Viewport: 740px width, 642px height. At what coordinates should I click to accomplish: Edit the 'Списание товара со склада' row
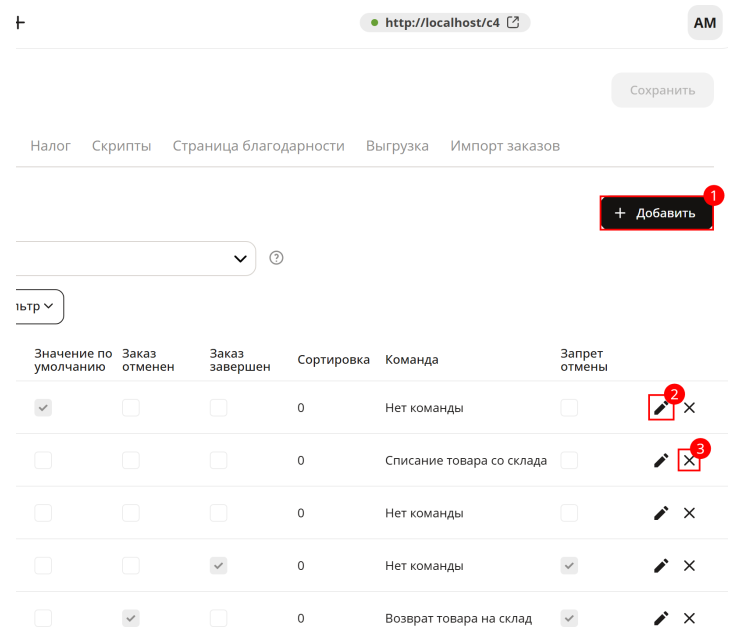(661, 460)
